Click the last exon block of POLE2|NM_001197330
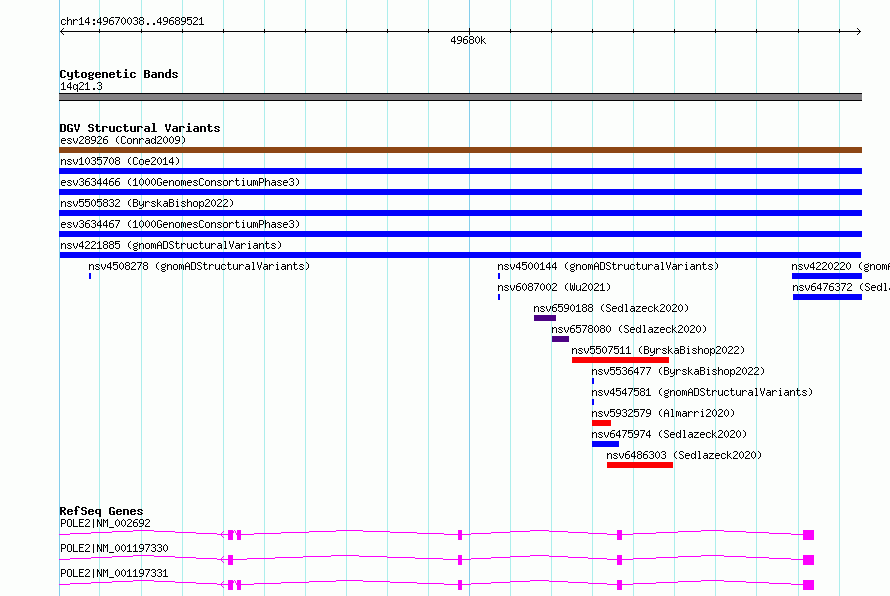 point(809,560)
